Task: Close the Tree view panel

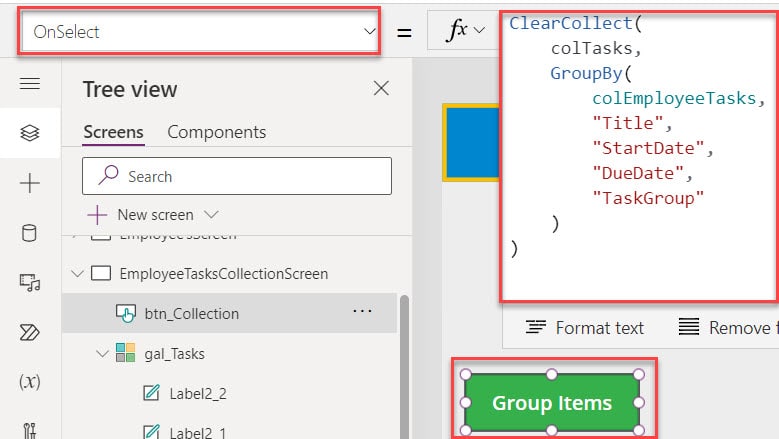Action: click(381, 88)
